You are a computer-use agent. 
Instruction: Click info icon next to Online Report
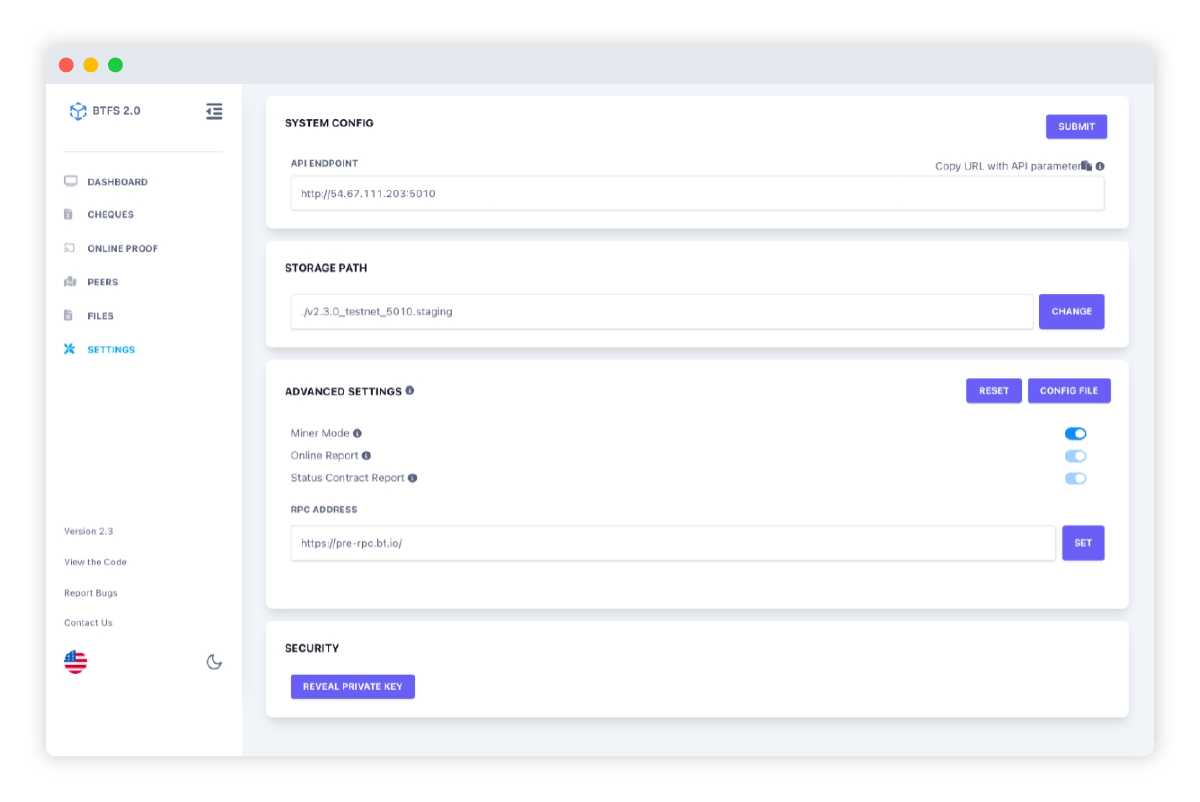pyautogui.click(x=366, y=456)
